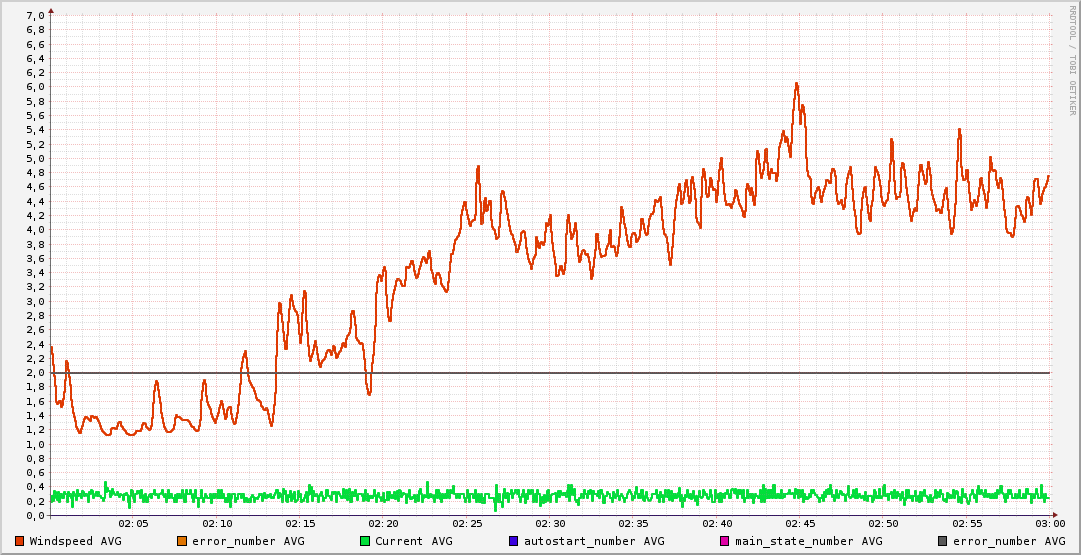Click the 03:00 time axis label
The height and width of the screenshot is (555, 1081).
pos(1049,524)
